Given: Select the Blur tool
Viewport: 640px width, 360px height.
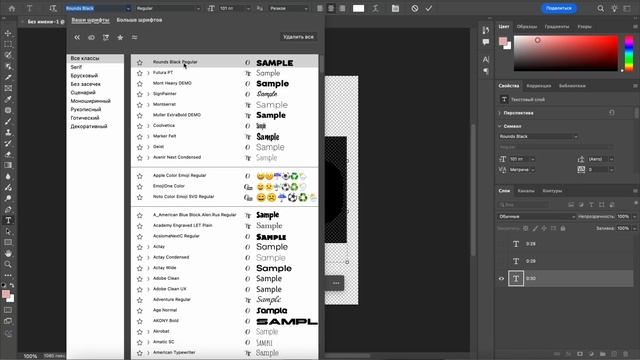Looking at the screenshot, I should coord(8,176).
